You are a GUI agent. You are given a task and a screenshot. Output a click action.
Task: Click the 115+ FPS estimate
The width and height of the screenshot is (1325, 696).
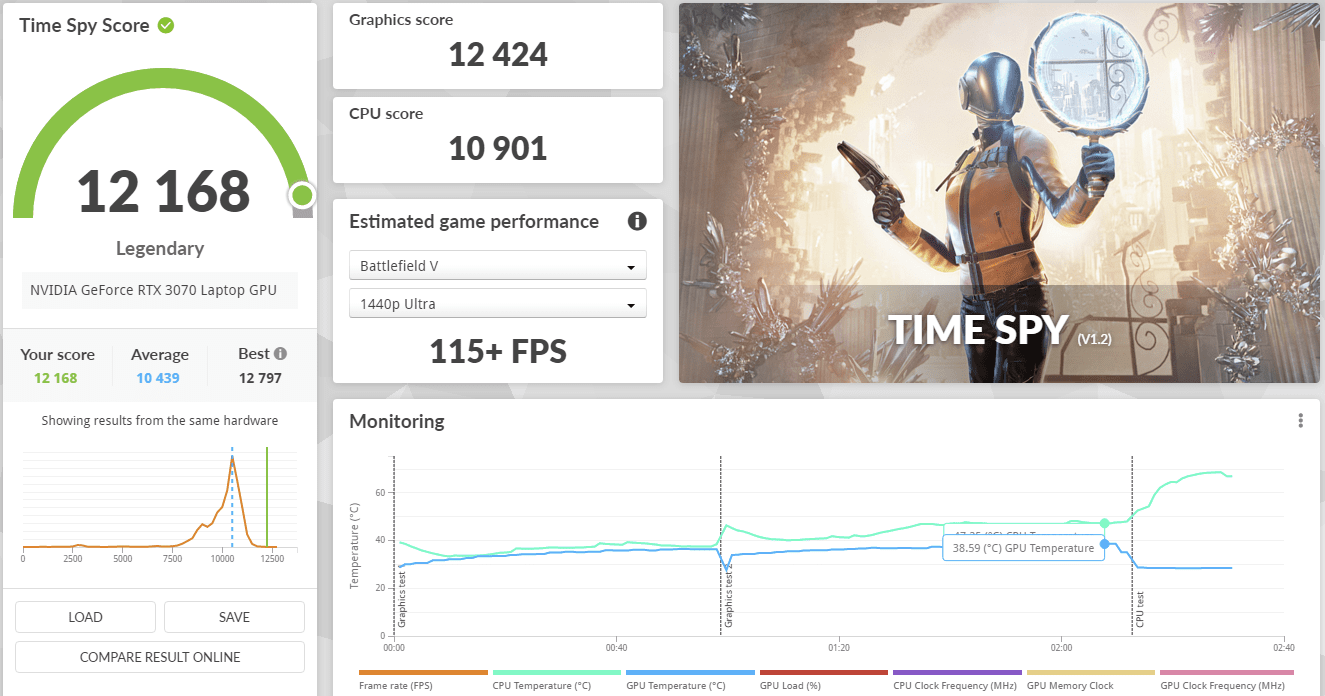(x=498, y=351)
